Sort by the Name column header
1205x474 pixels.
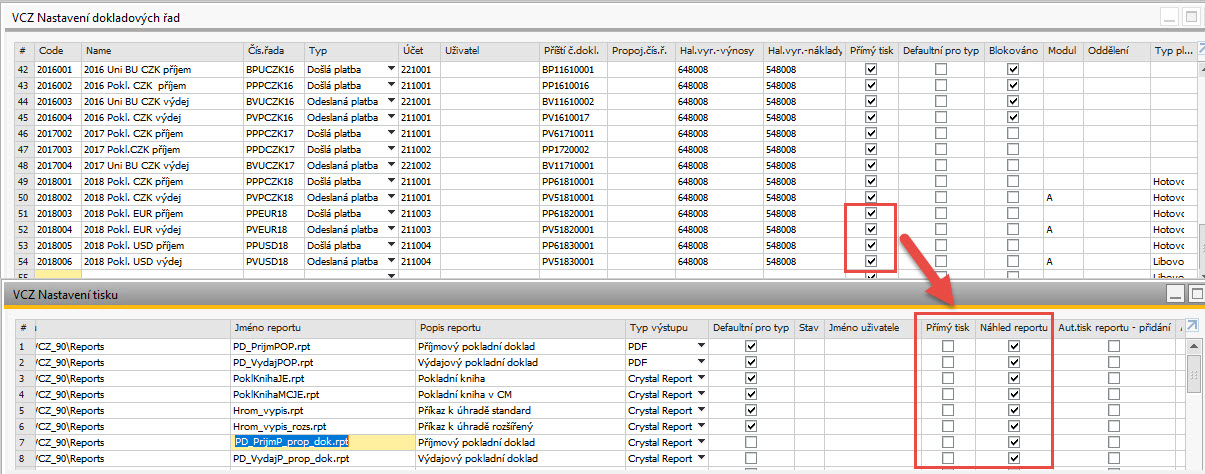pyautogui.click(x=162, y=49)
